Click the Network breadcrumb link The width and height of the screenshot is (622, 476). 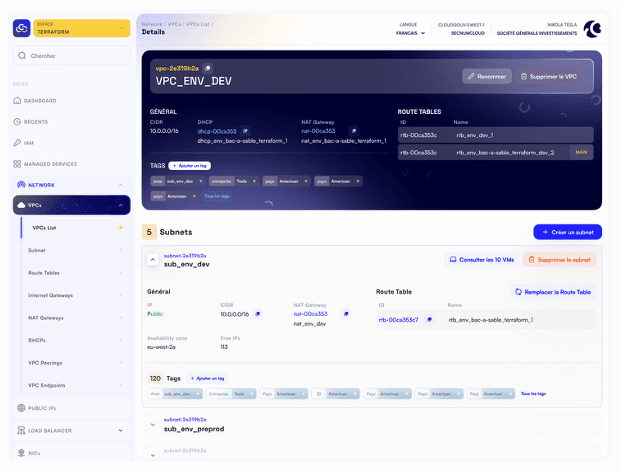click(x=152, y=24)
